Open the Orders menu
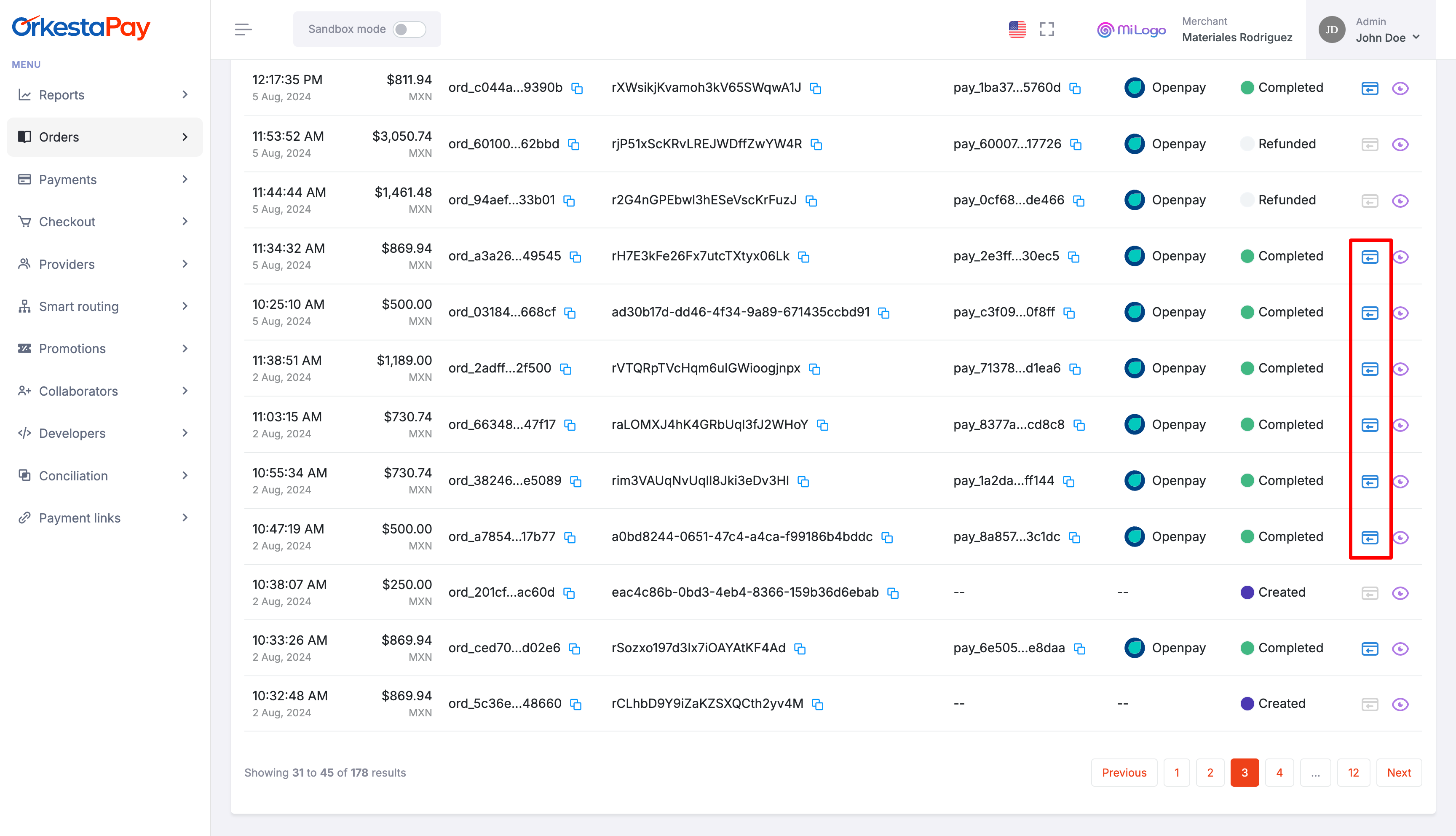This screenshot has width=1456, height=836. pyautogui.click(x=104, y=137)
